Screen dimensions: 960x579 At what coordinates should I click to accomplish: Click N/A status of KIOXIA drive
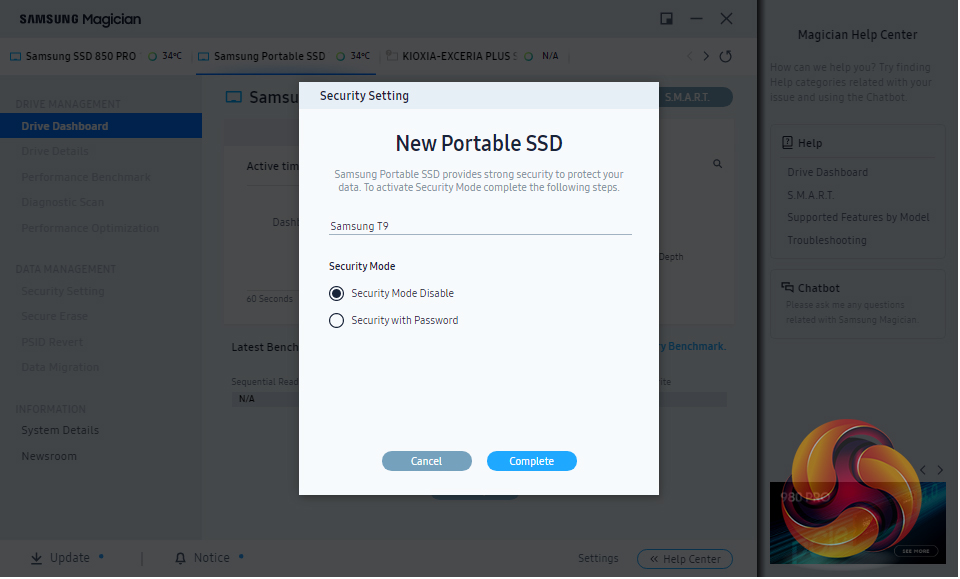pos(550,56)
